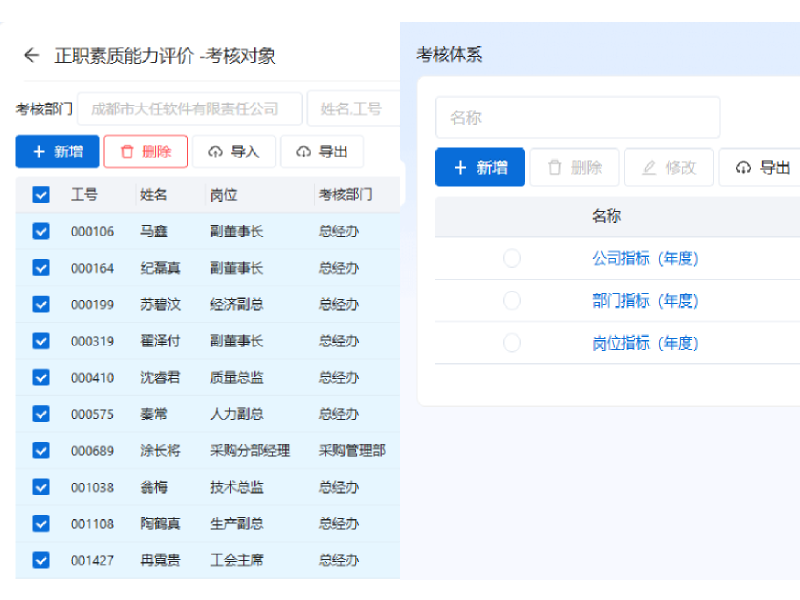Image resolution: width=800 pixels, height=600 pixels.
Task: Uncheck the row for 000164
Action: (x=41, y=268)
